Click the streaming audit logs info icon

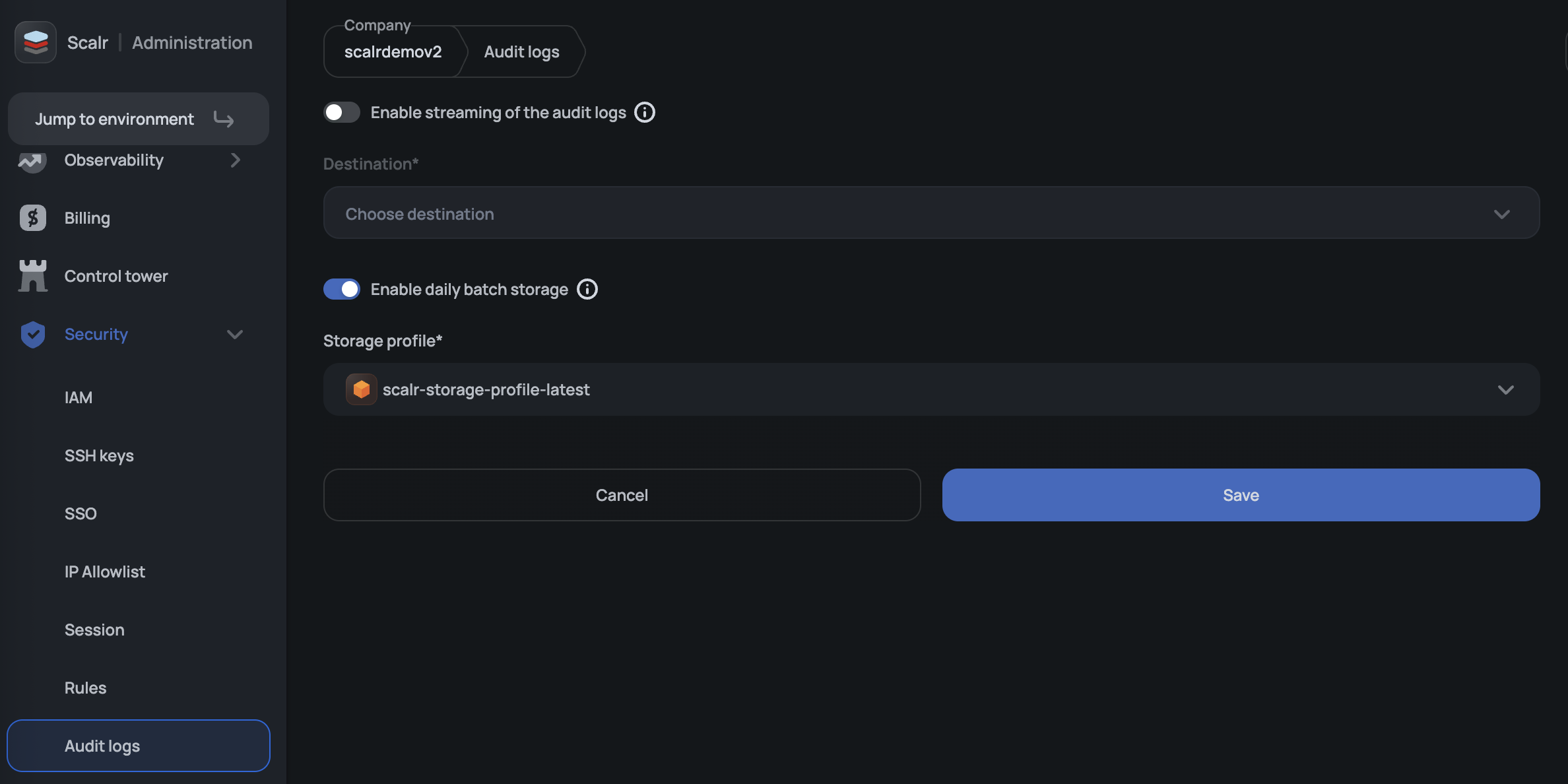(644, 112)
